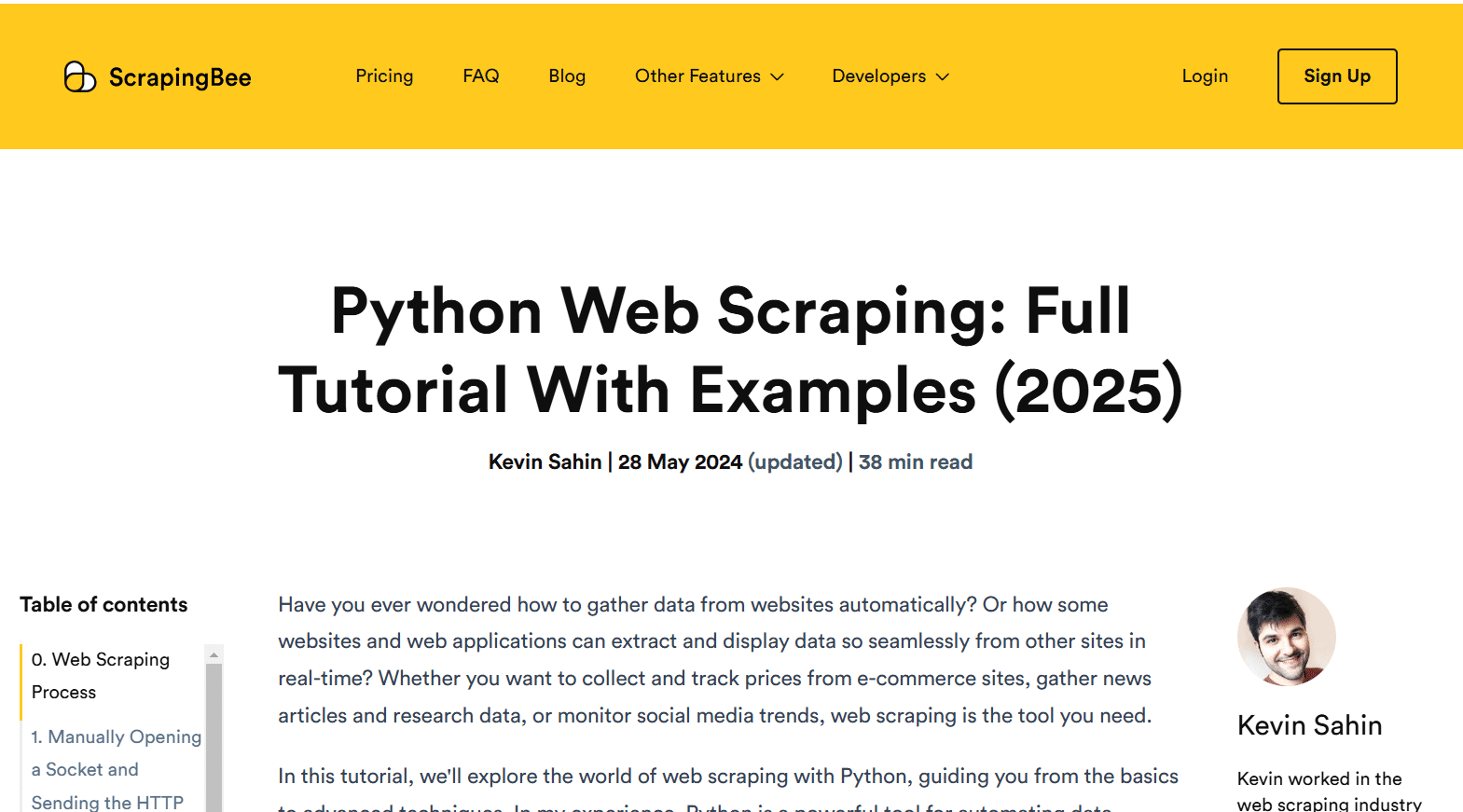Click the large Kevin Sahin name below avatar

(1309, 725)
